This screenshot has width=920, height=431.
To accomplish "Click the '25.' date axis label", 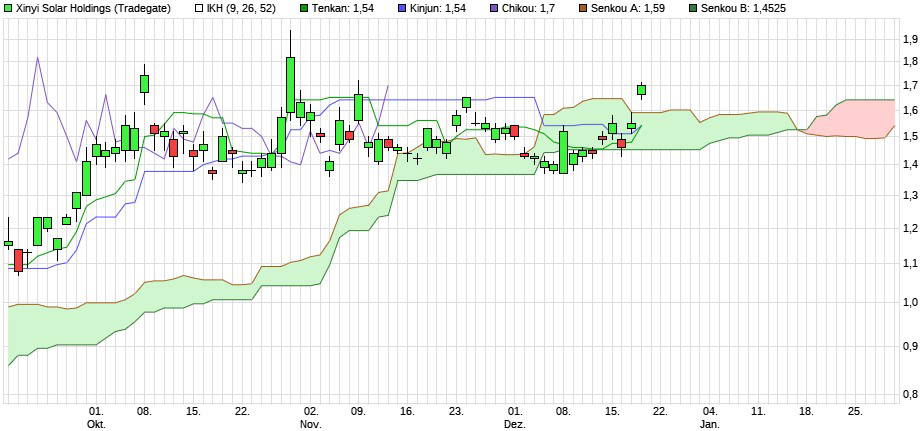I will click(855, 412).
